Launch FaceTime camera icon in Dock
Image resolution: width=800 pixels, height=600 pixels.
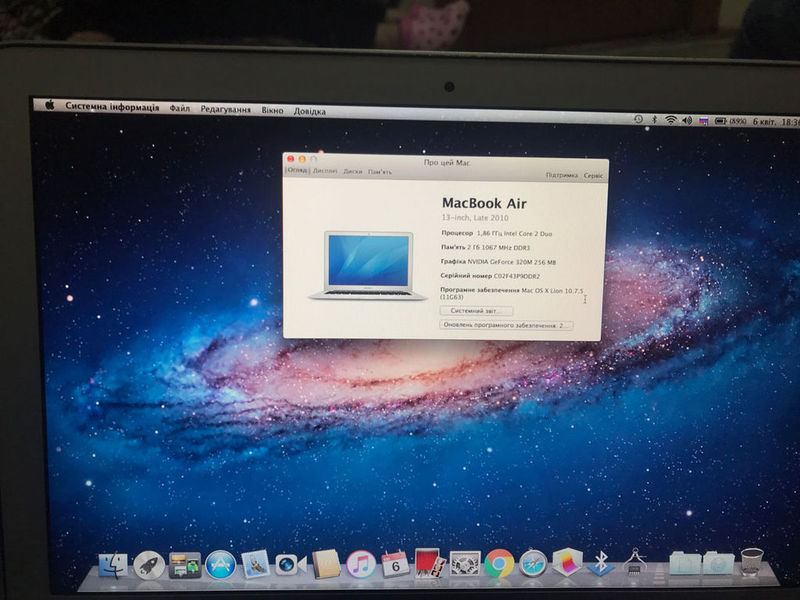click(x=290, y=565)
